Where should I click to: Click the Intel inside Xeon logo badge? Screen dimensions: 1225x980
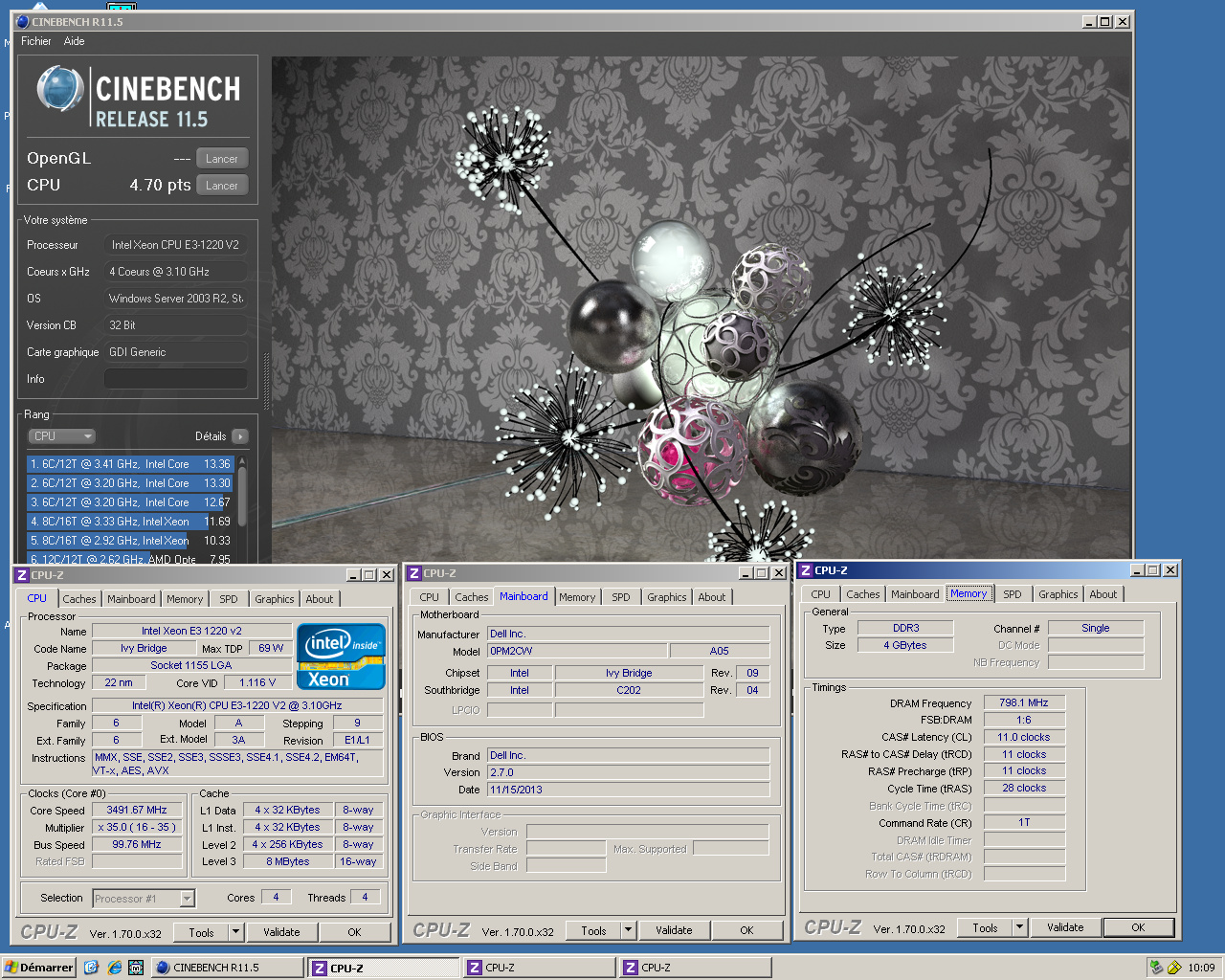[x=341, y=657]
